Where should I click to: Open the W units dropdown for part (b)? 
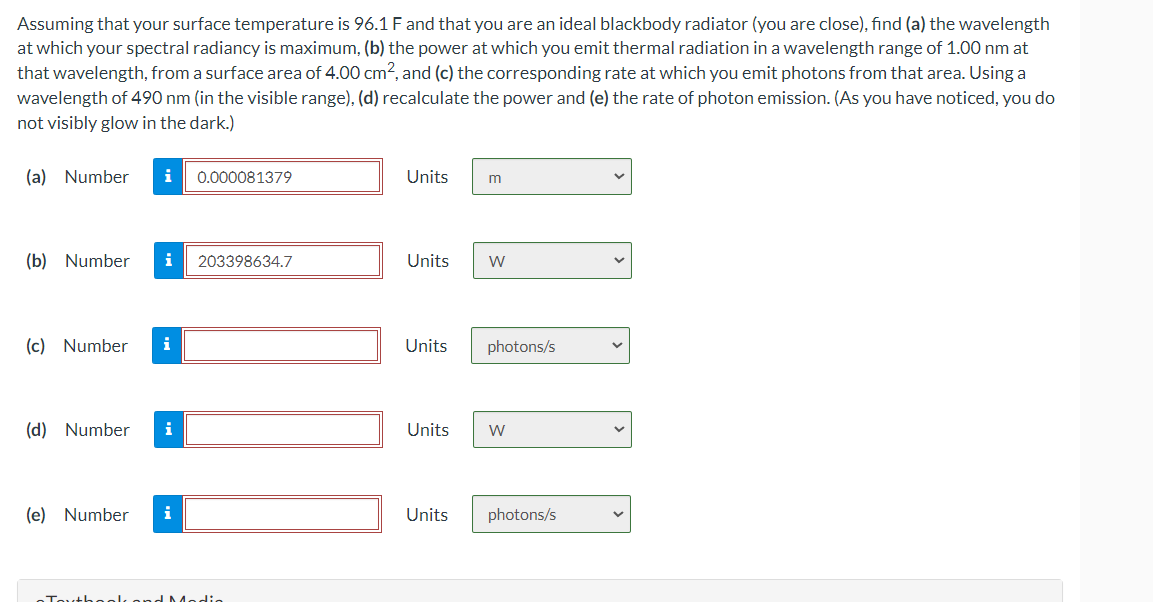pos(552,260)
